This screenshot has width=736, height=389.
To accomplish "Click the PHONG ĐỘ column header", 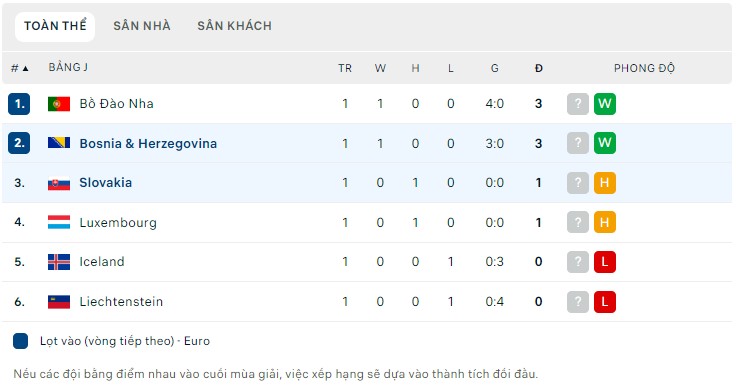I will (x=644, y=69).
